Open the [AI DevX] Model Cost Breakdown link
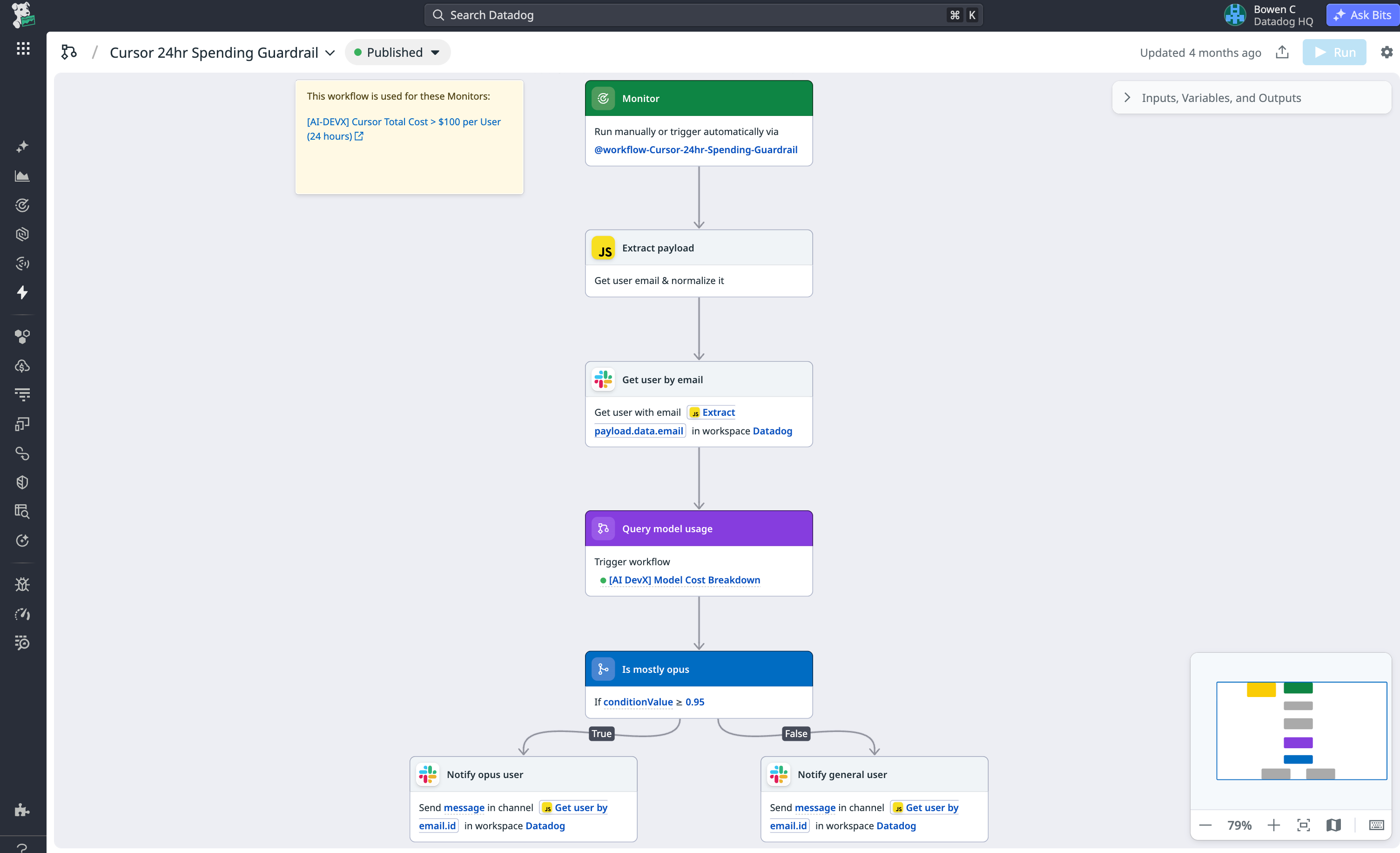This screenshot has height=853, width=1400. (x=684, y=580)
